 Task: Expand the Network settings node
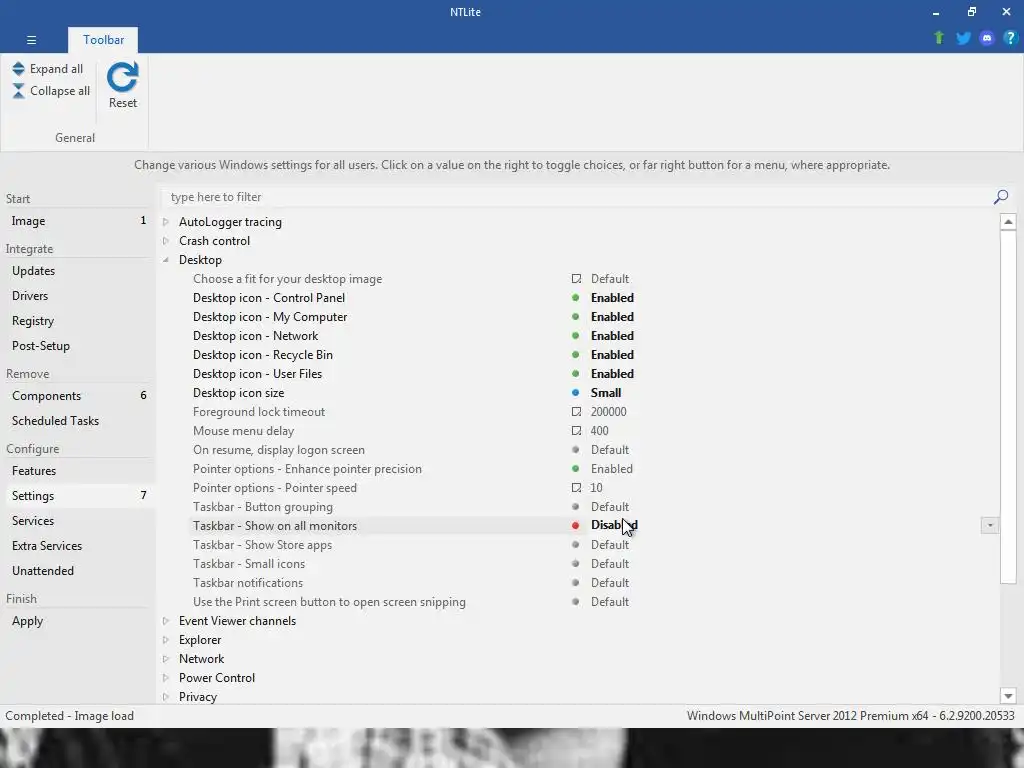click(x=166, y=659)
